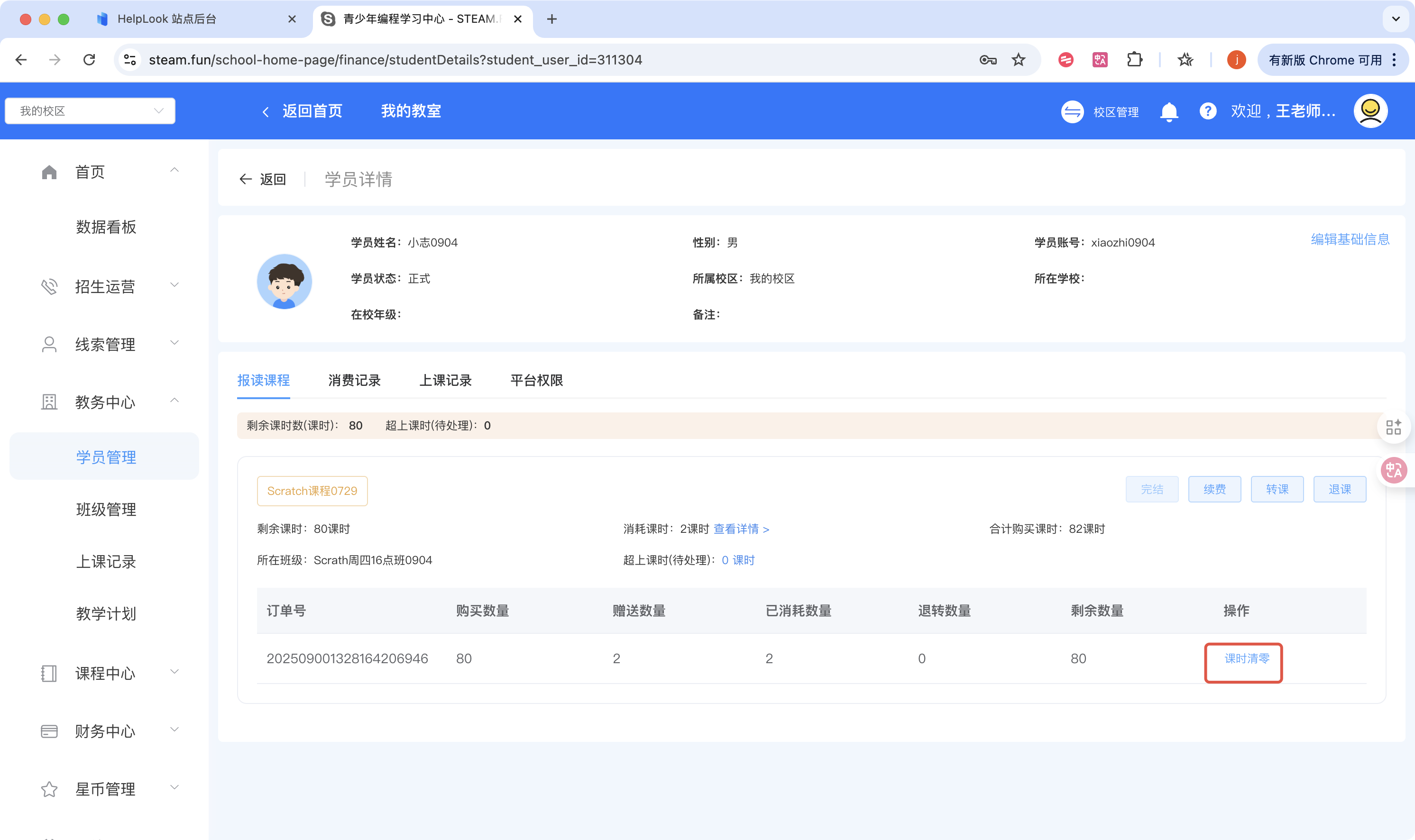Click the 教务中心 sidebar icon

(49, 402)
